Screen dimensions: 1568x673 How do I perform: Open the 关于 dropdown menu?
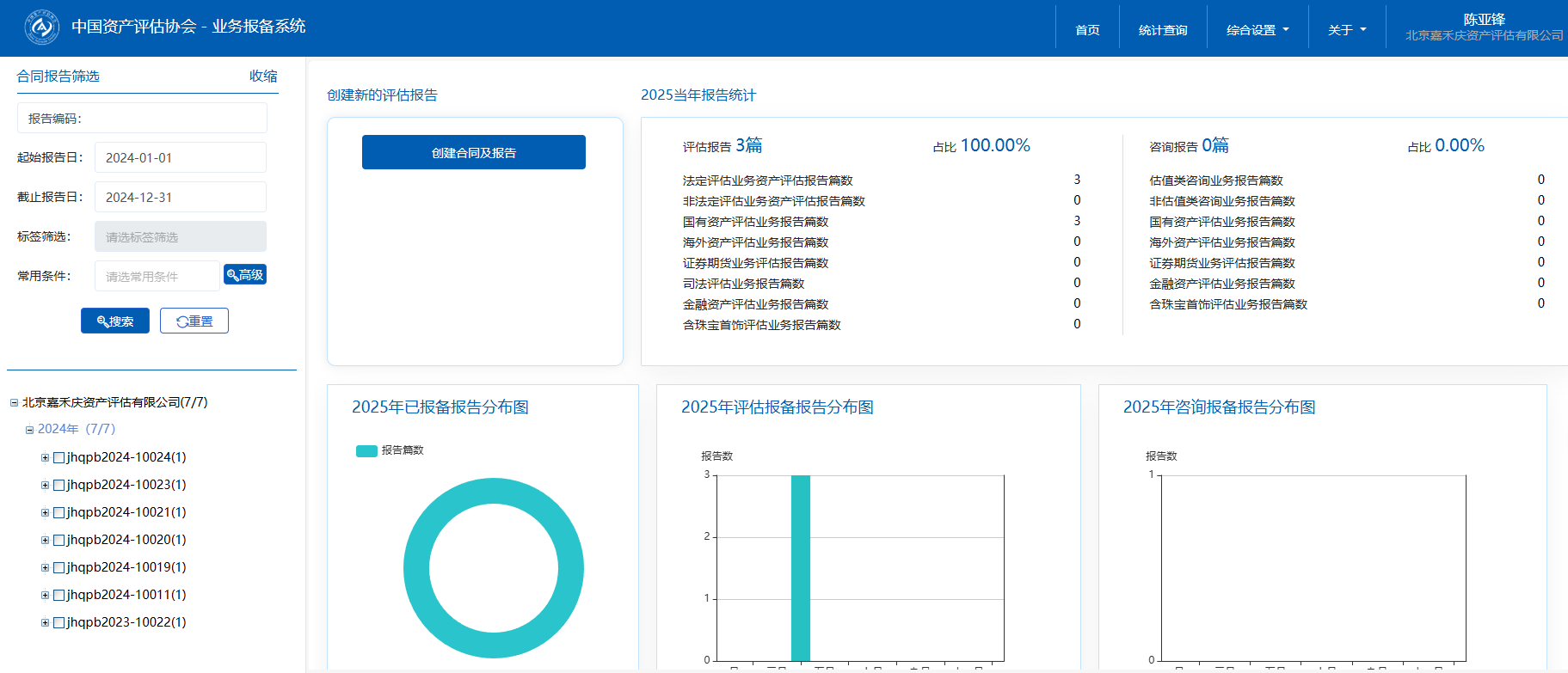(1347, 30)
